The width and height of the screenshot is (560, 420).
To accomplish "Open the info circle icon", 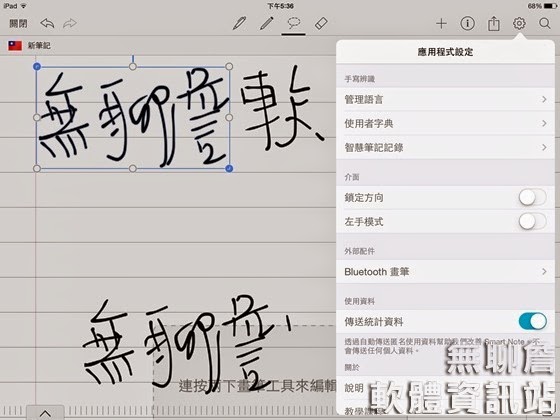I will click(x=468, y=24).
